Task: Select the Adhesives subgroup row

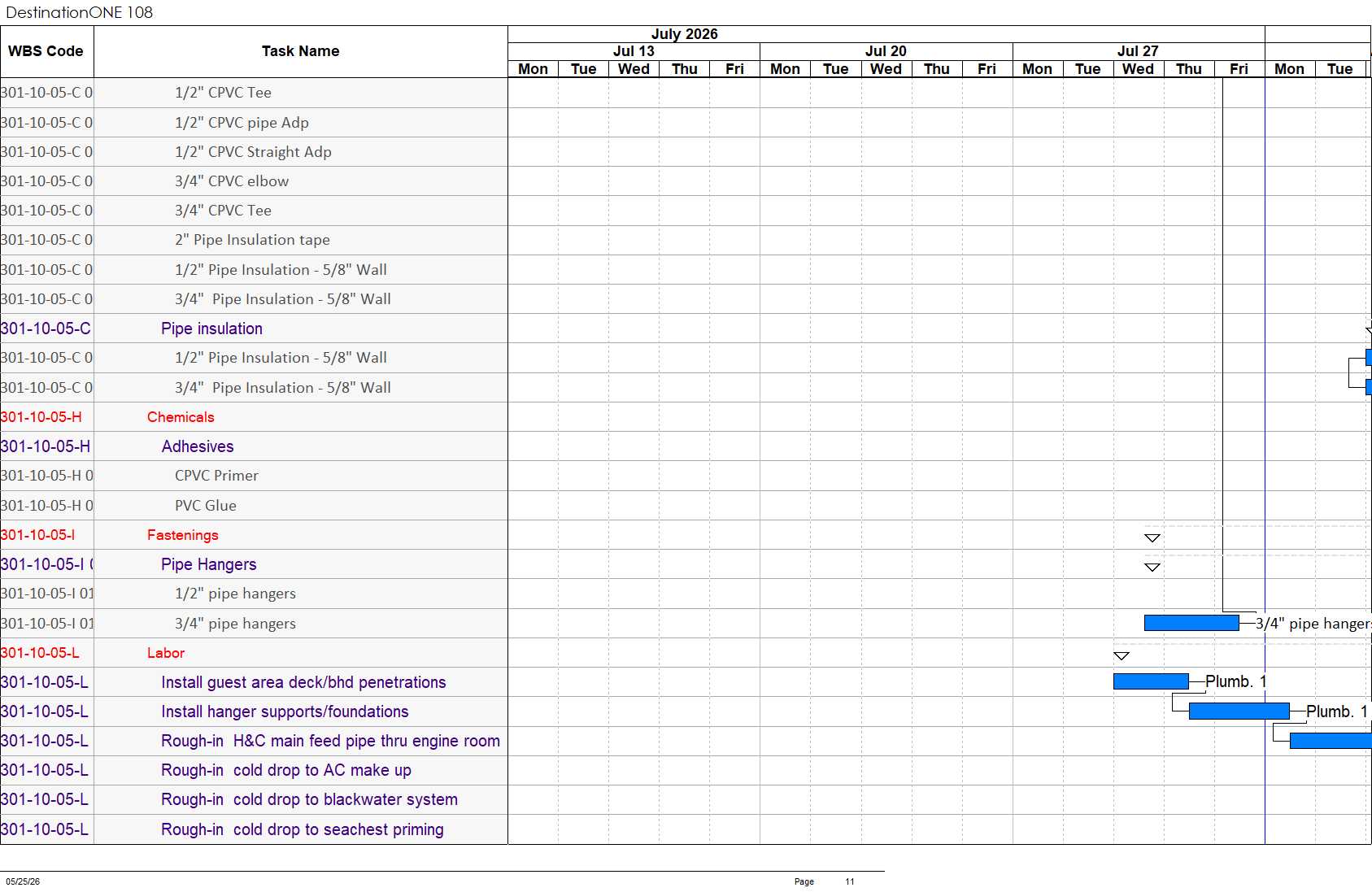Action: tap(198, 446)
